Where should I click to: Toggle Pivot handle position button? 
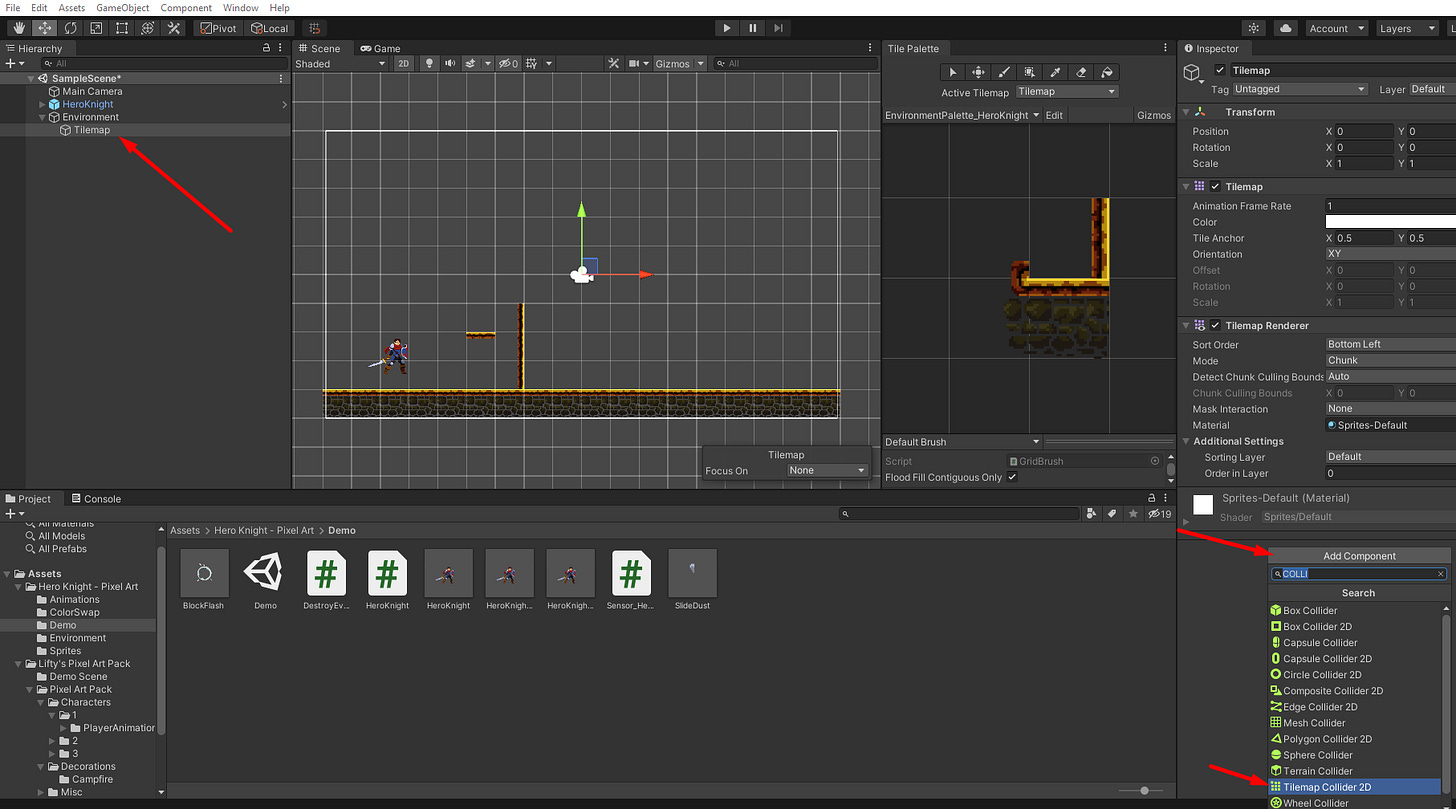218,28
